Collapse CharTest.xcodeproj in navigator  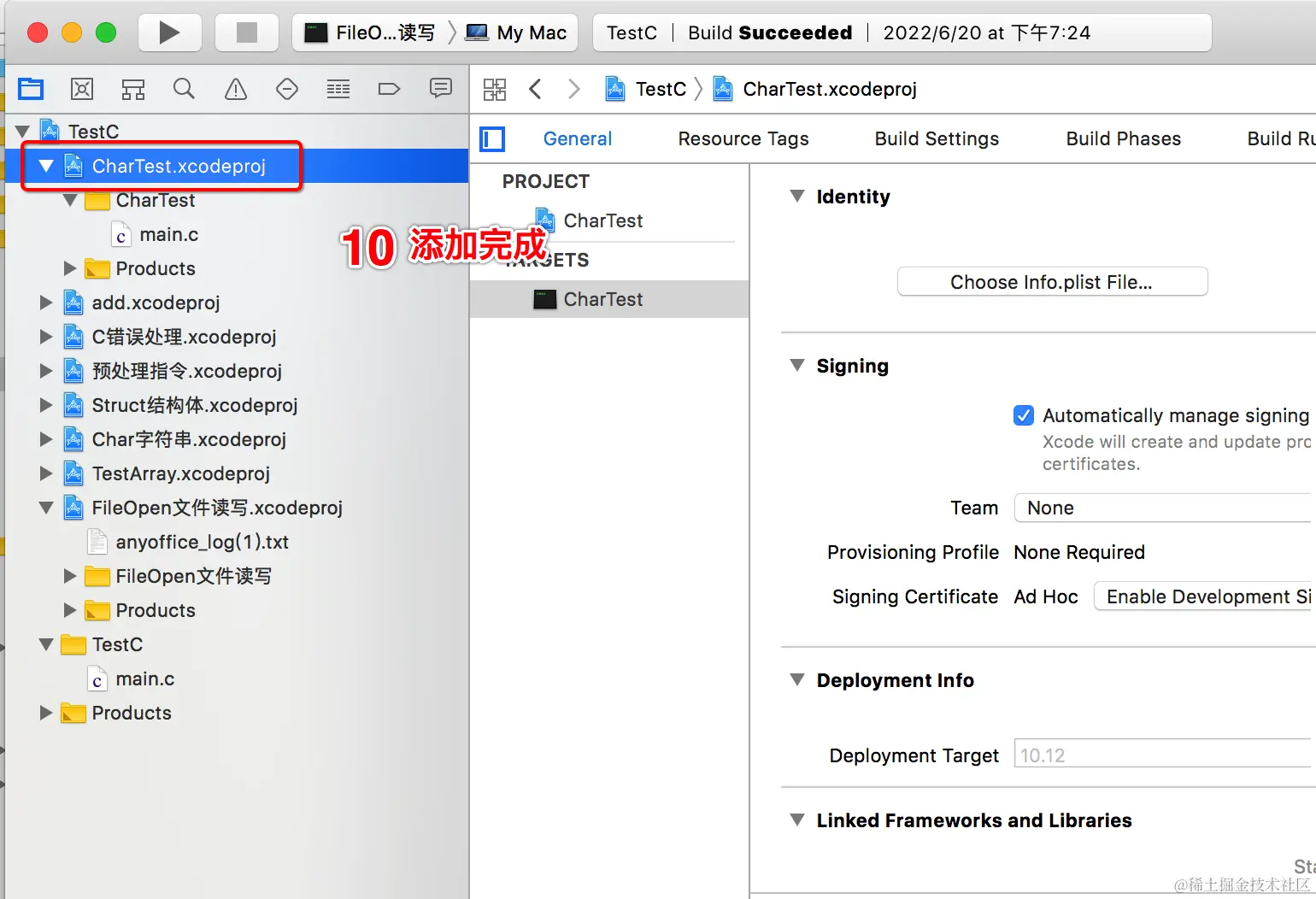coord(46,166)
